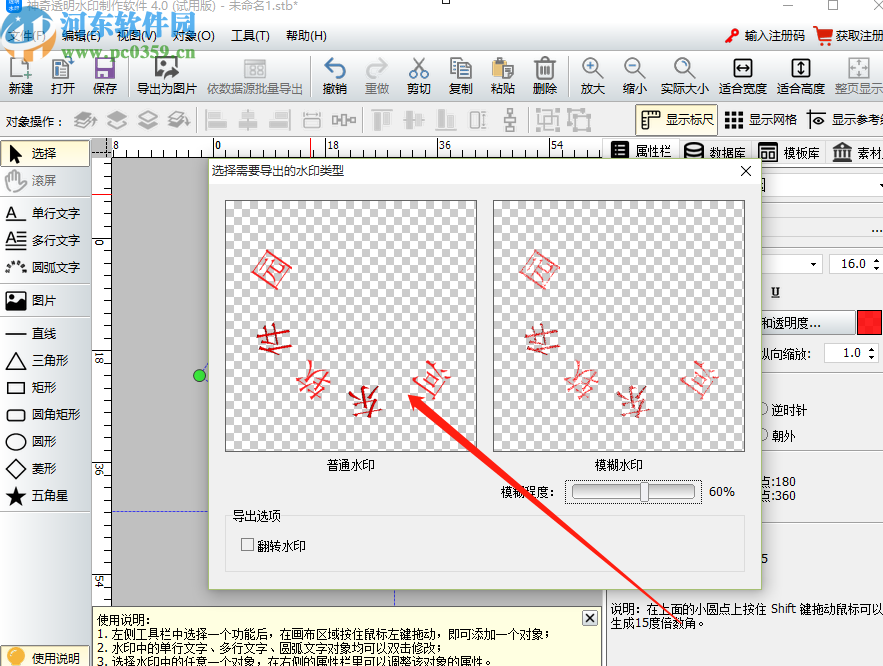Screen dimensions: 883x666
Task: Switch to the Properties (属性栏) tab
Action: point(641,151)
